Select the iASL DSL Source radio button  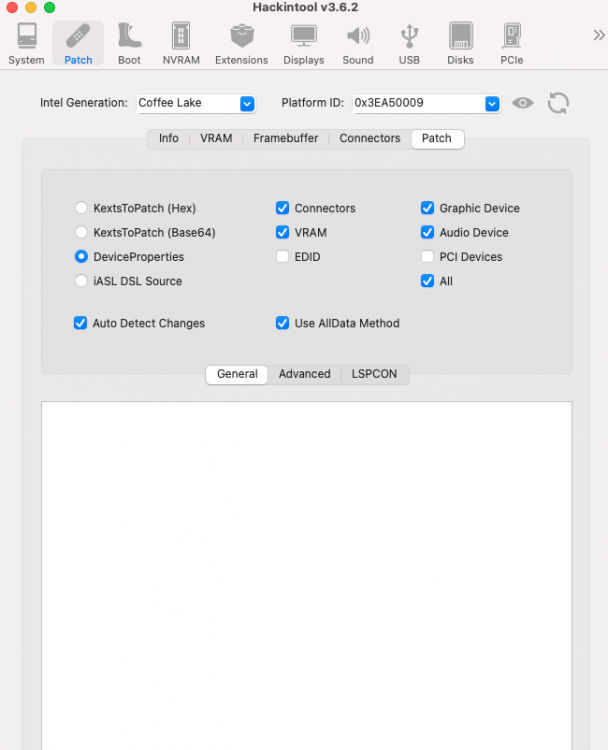(x=81, y=280)
